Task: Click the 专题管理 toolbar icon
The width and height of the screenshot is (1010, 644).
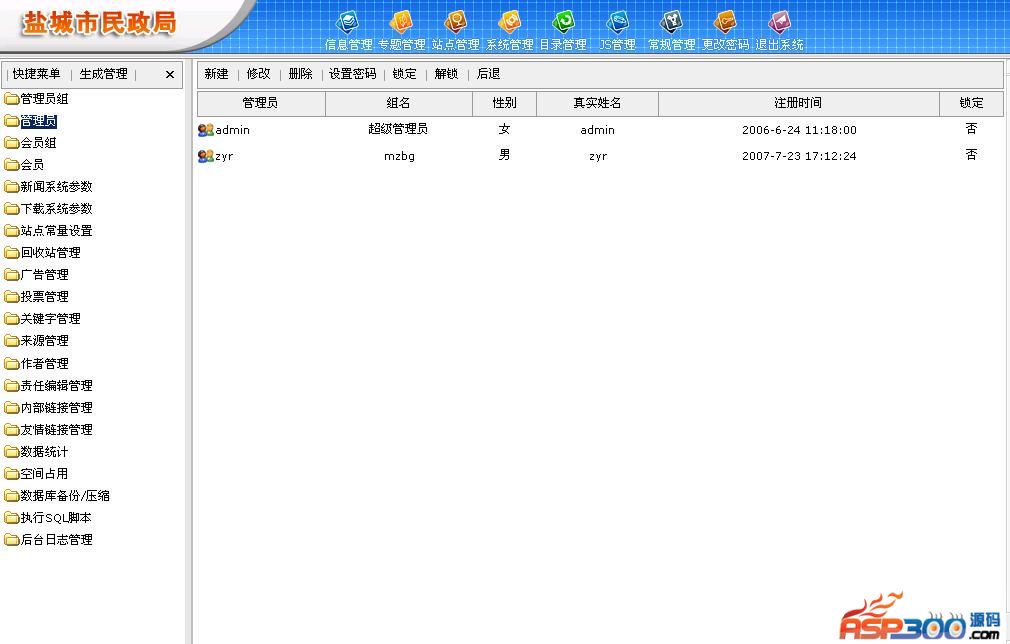Action: pyautogui.click(x=401, y=23)
